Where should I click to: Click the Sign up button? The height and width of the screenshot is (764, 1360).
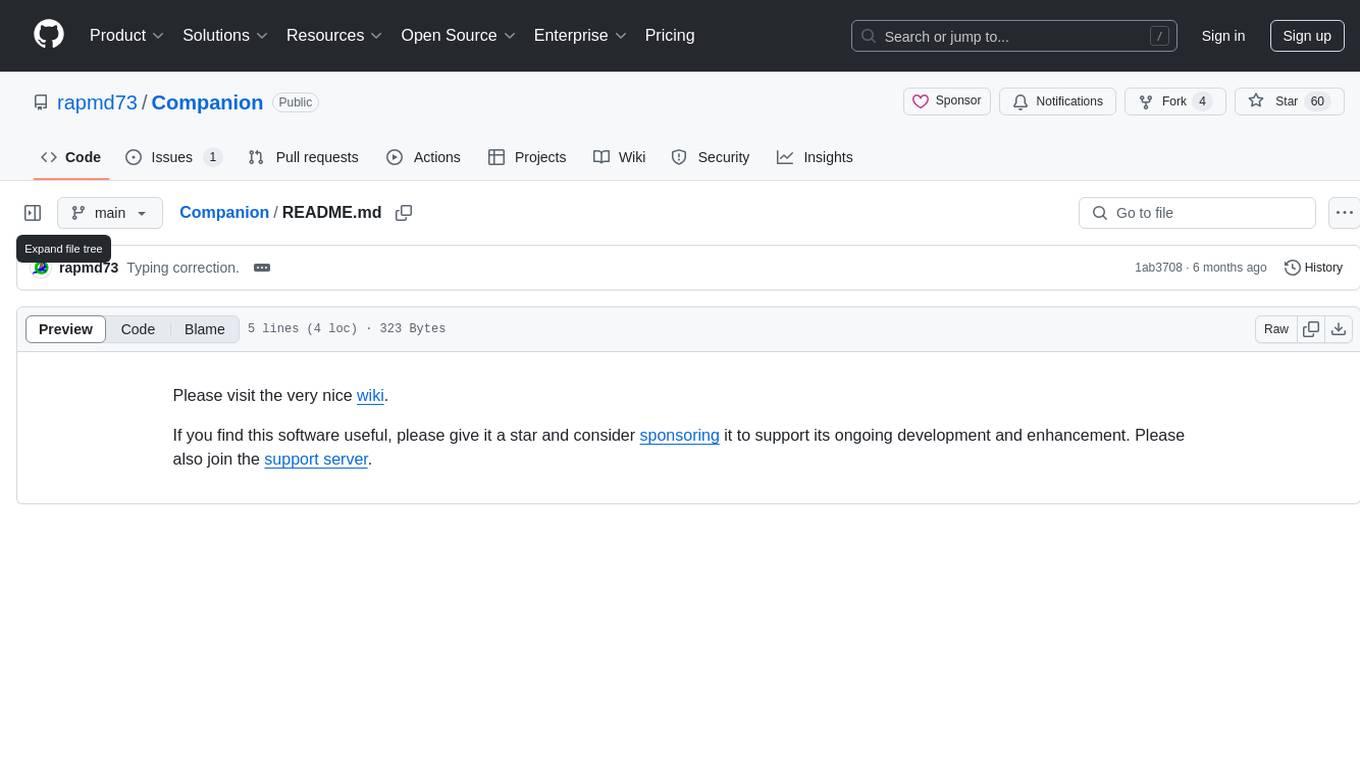[1307, 36]
